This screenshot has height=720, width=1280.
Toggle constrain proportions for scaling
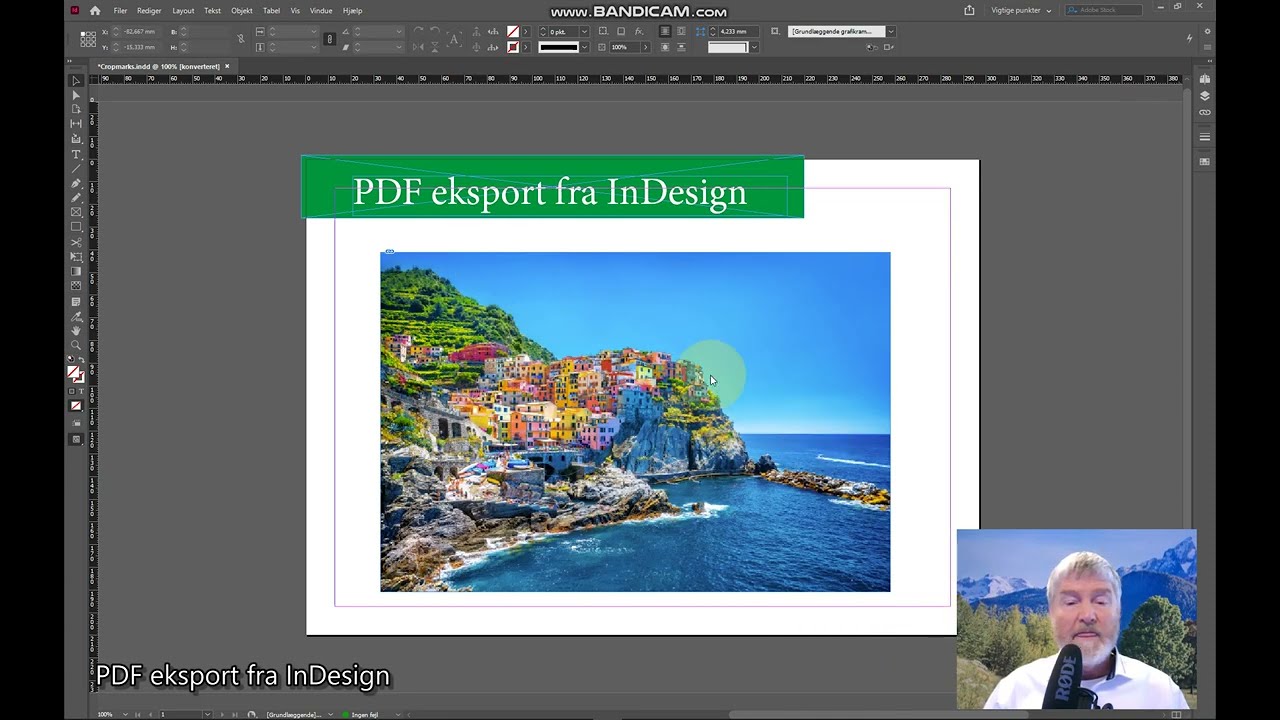[330, 39]
